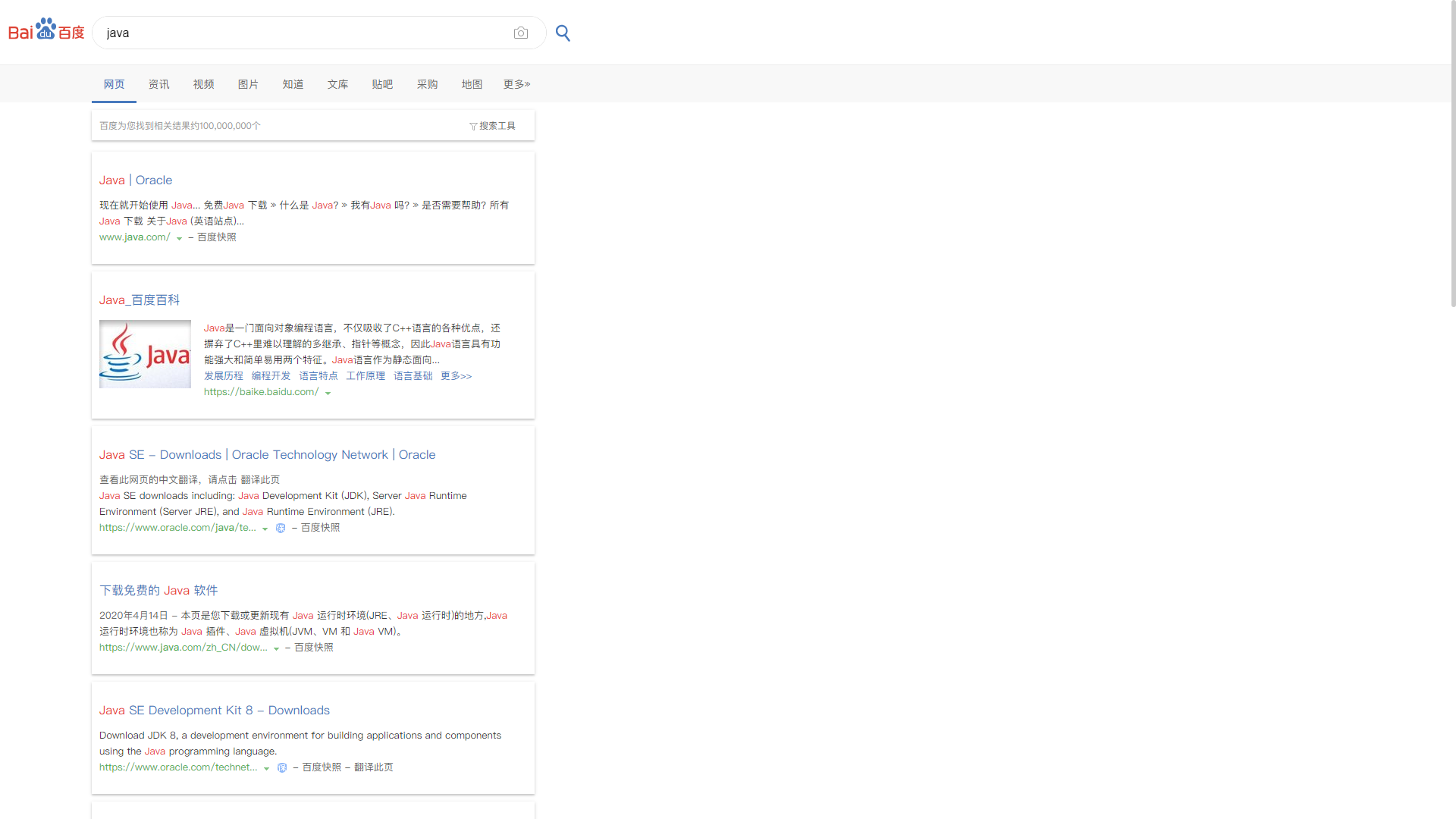The image size is (1456, 819).
Task: Expand dropdown arrow next to java.com/zh_CN/dow... URL
Action: pos(276,648)
